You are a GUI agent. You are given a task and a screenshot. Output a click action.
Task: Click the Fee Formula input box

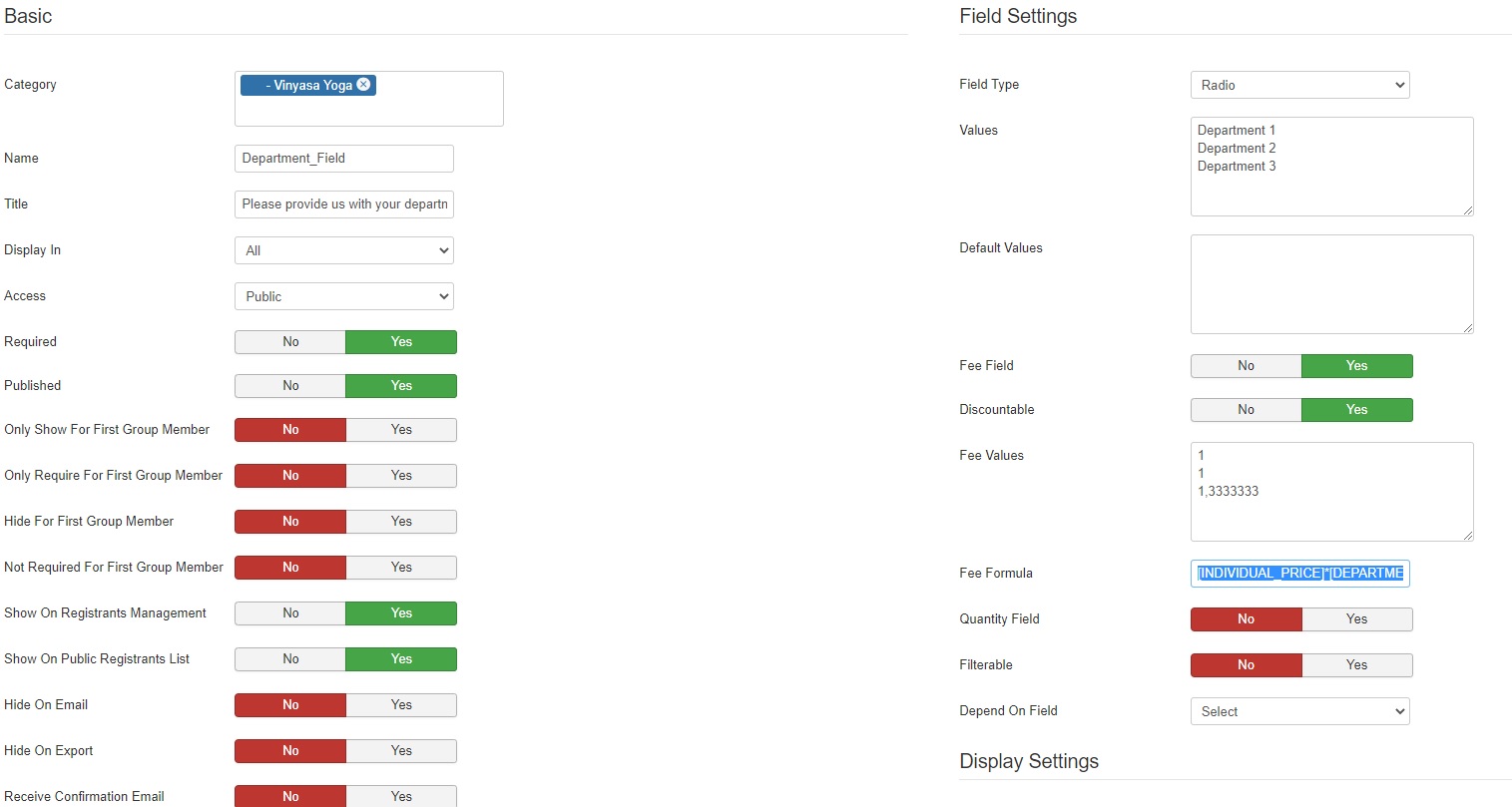(1299, 574)
